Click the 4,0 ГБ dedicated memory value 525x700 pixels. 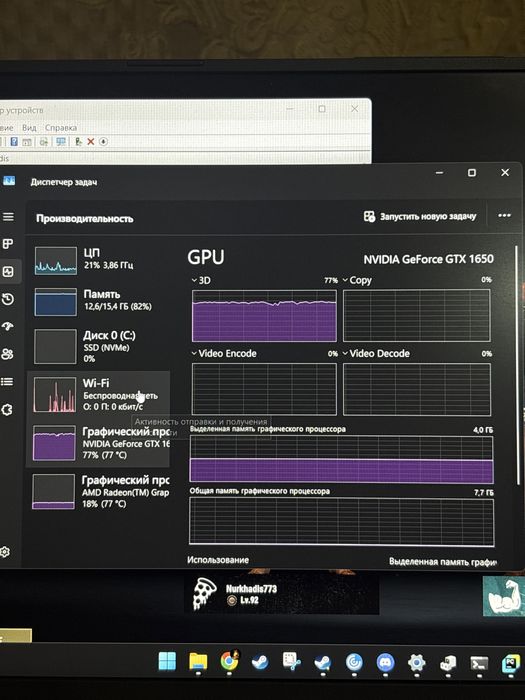tap(483, 430)
